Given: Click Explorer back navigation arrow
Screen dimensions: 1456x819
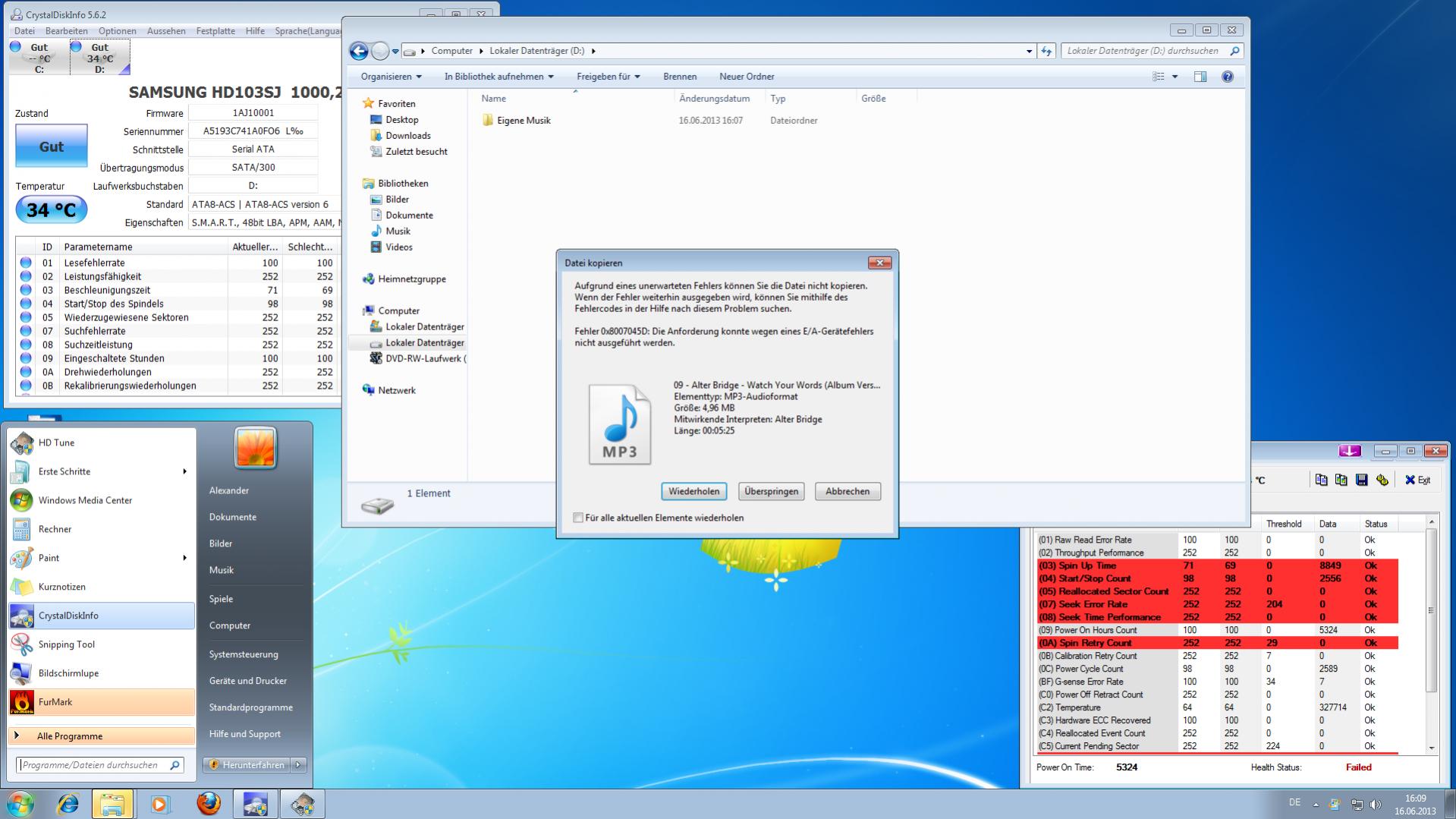Looking at the screenshot, I should (358, 51).
